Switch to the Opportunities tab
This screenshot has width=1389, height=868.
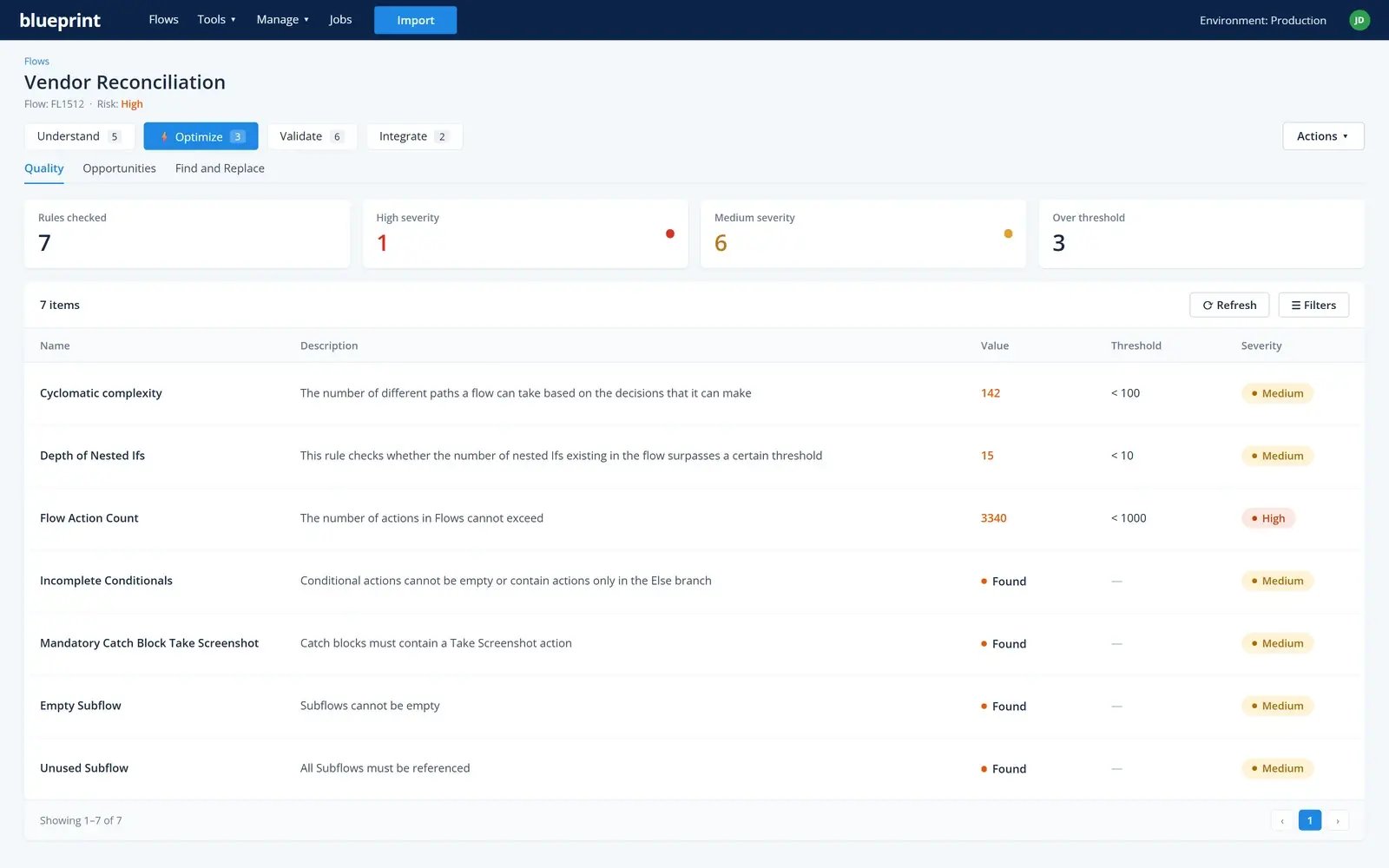click(x=119, y=168)
